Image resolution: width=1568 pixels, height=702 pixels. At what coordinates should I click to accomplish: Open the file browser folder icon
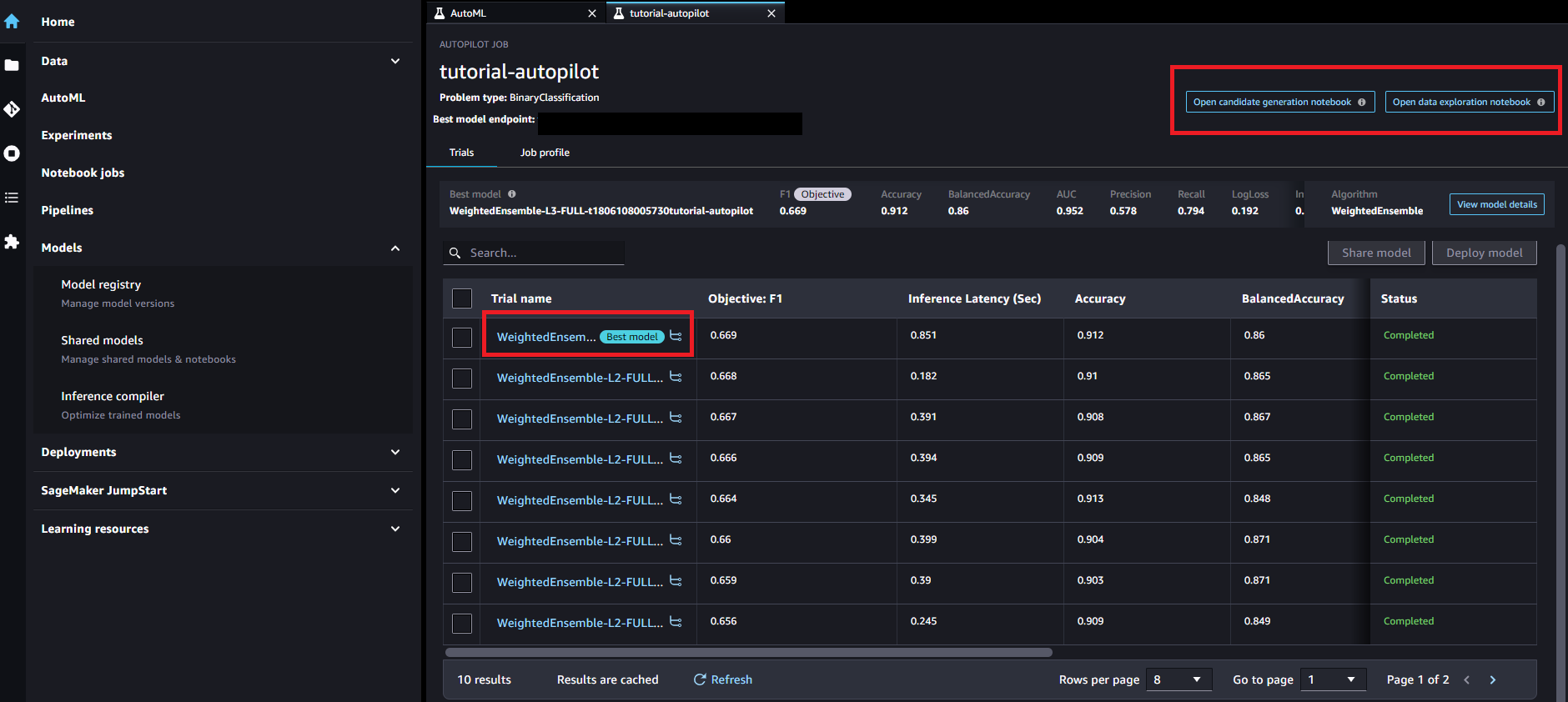pos(12,65)
